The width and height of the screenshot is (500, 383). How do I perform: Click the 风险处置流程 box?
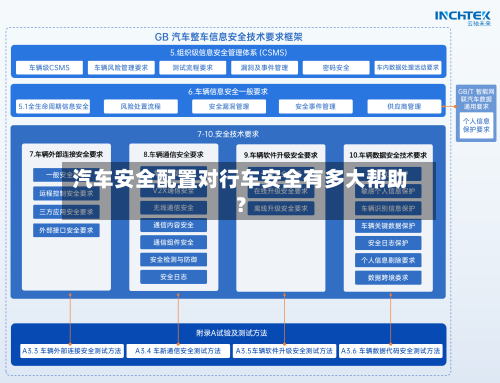click(x=141, y=106)
